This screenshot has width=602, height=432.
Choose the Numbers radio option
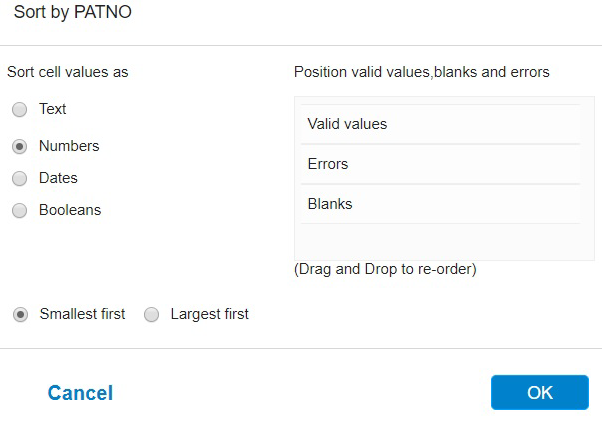[x=19, y=146]
